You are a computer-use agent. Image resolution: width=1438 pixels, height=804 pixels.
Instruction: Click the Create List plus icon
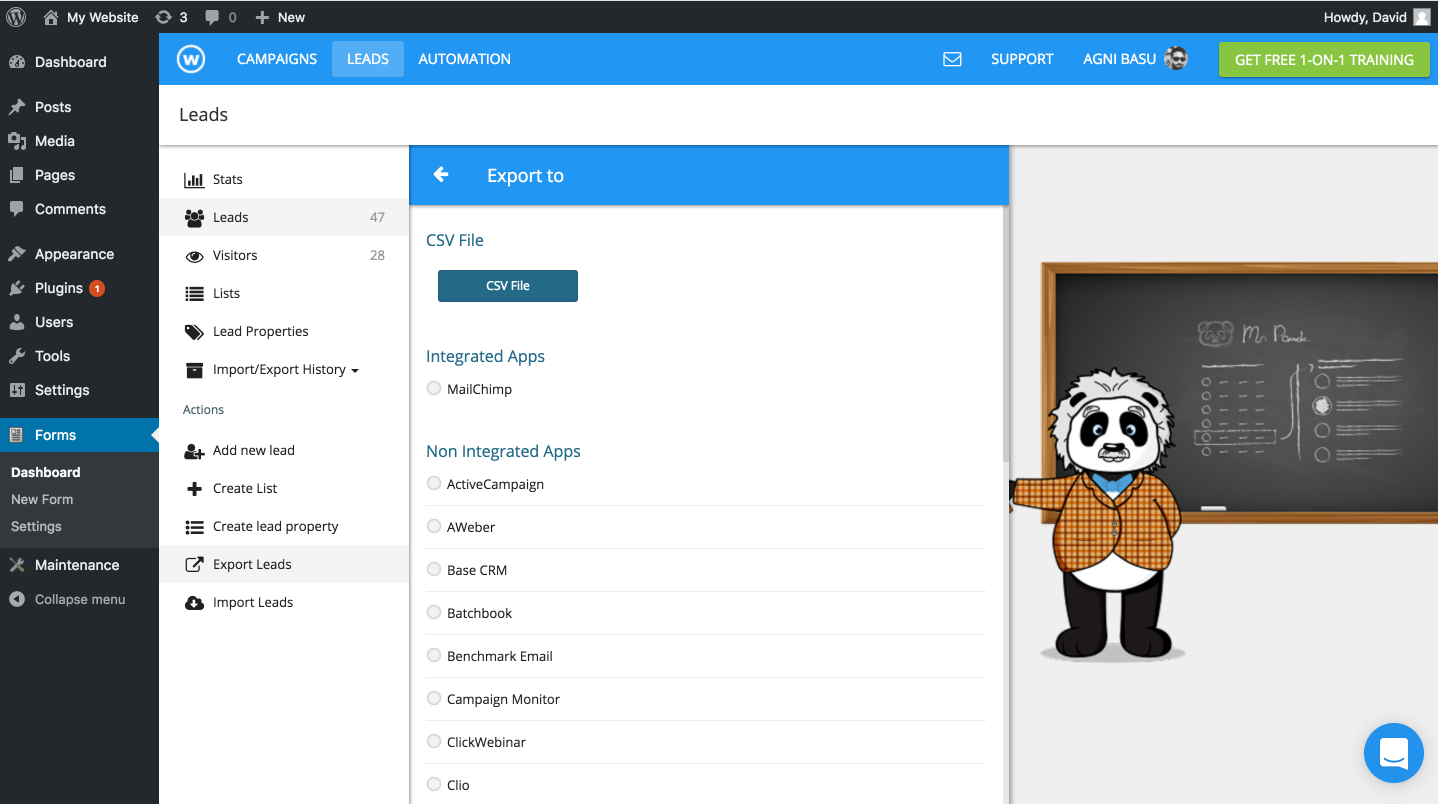tap(195, 489)
